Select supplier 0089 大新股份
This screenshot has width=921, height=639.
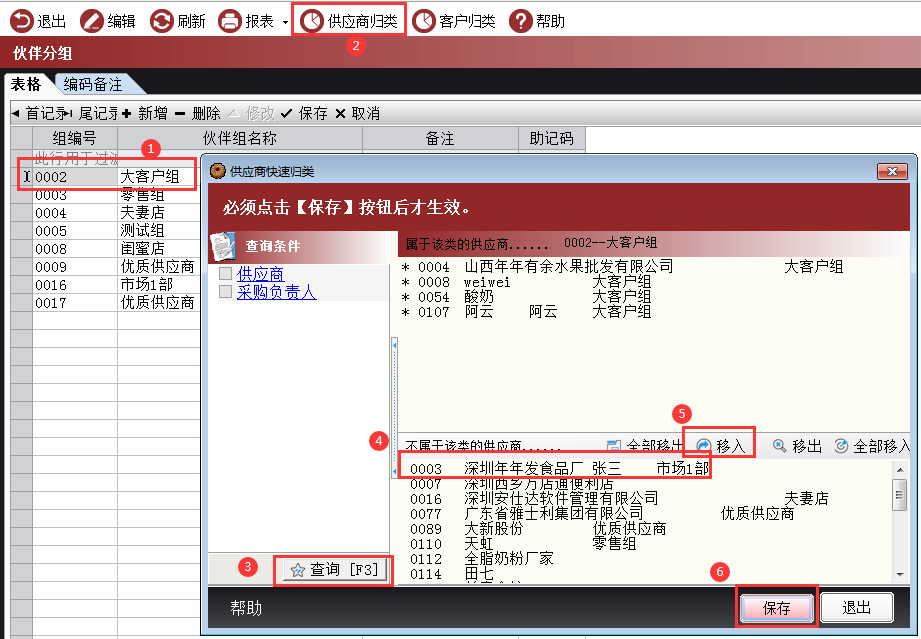pyautogui.click(x=538, y=529)
